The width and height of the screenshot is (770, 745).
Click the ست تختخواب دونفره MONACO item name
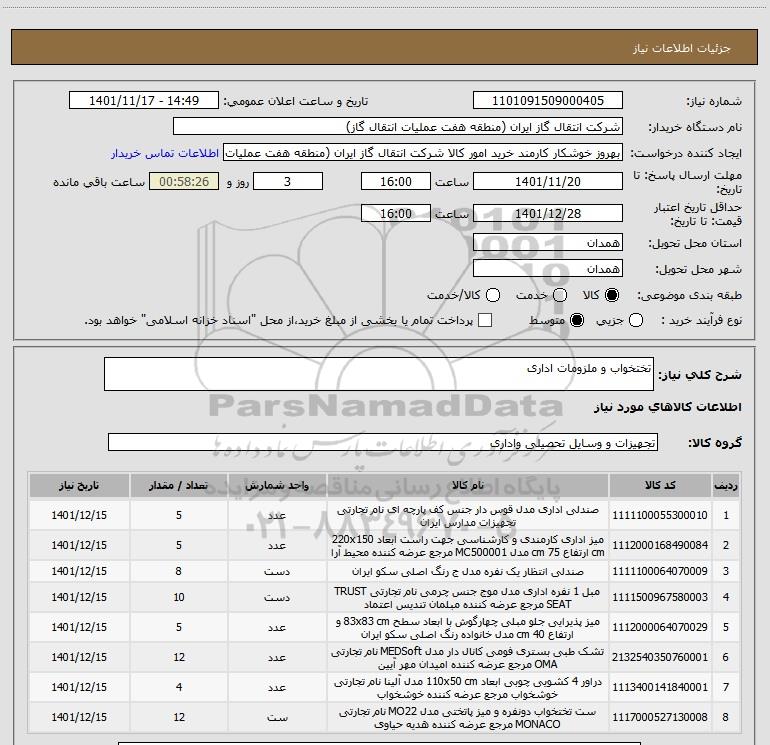tap(468, 717)
